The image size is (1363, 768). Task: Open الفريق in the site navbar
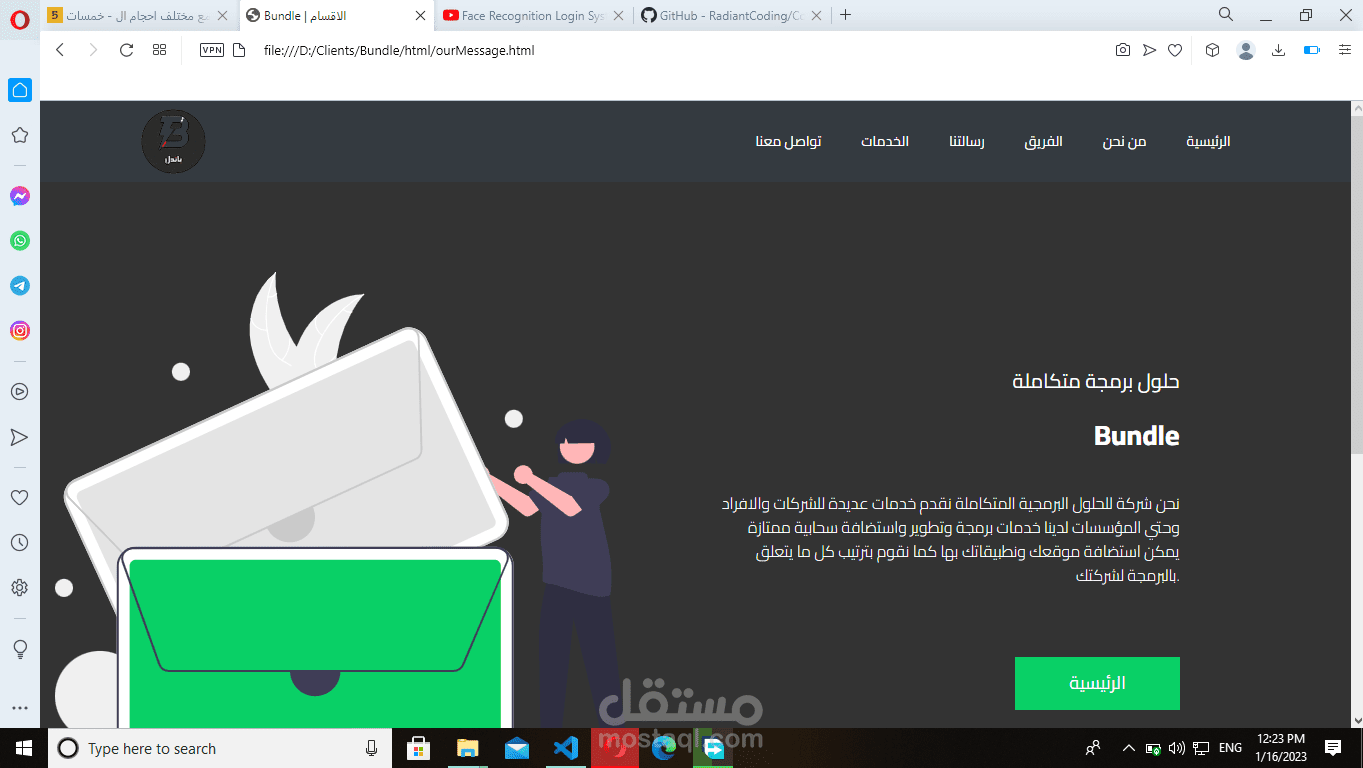click(x=1043, y=141)
